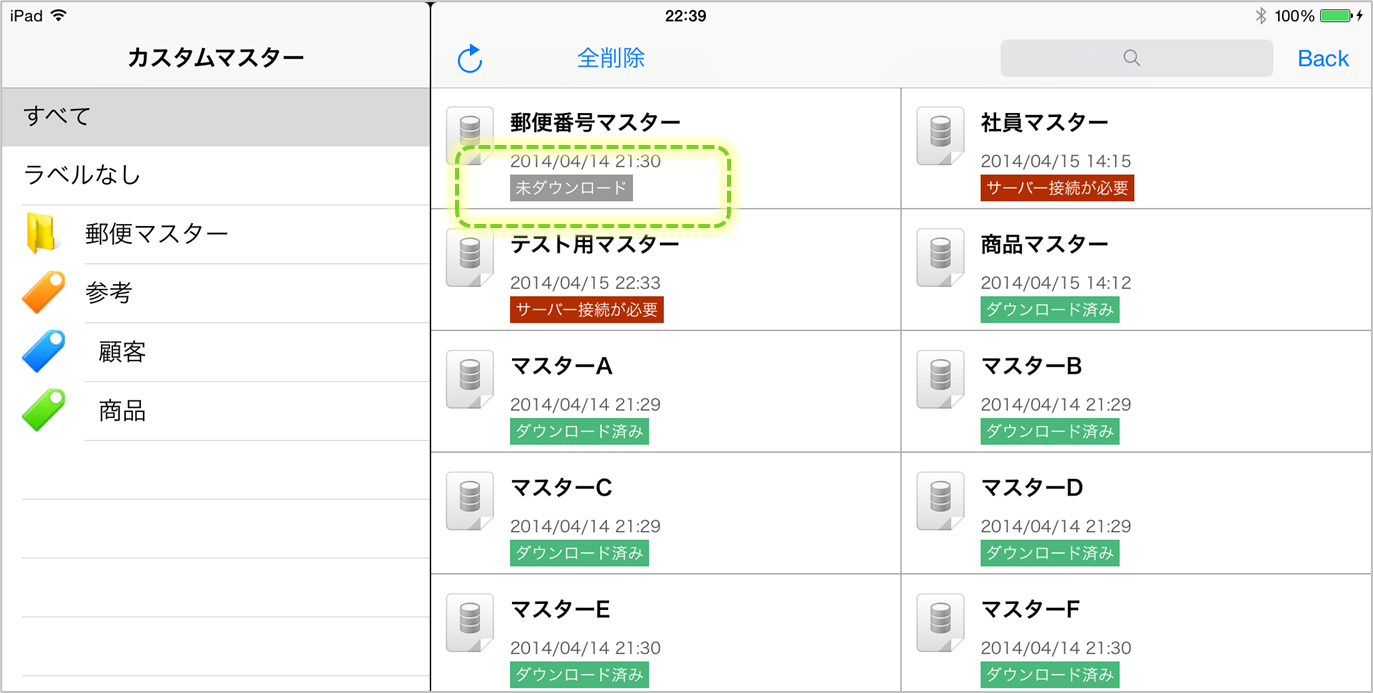The width and height of the screenshot is (1373, 693).
Task: Click the yellow 郵便マスター folder icon
Action: coord(42,234)
